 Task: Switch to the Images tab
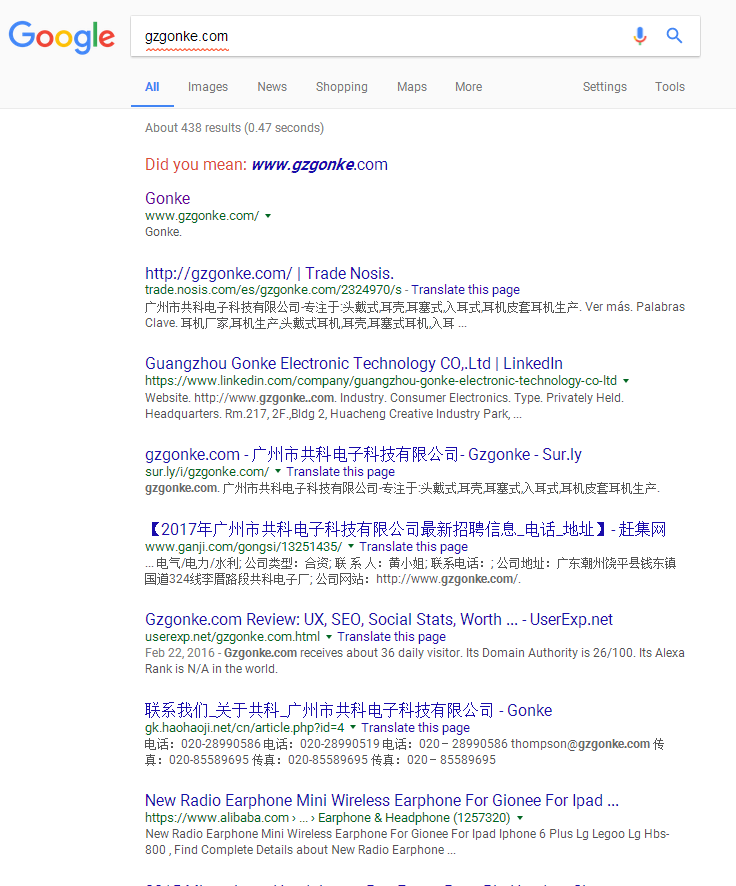(x=208, y=86)
